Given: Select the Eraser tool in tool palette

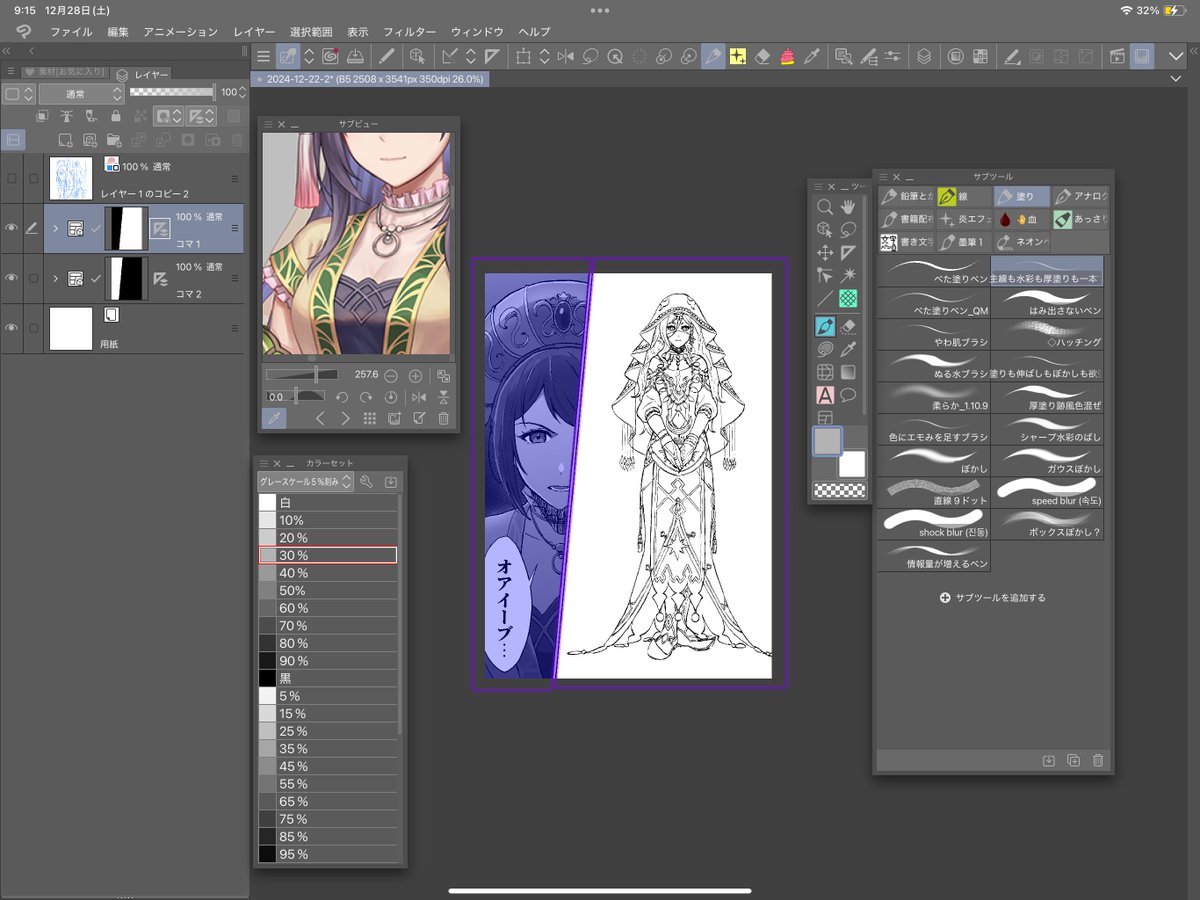Looking at the screenshot, I should [x=849, y=326].
